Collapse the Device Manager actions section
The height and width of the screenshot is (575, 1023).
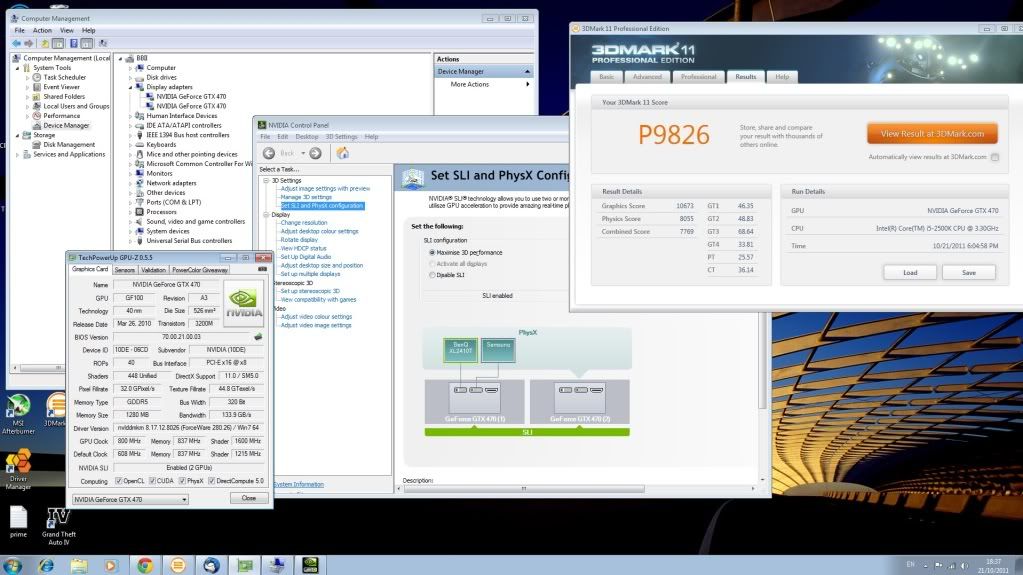pyautogui.click(x=527, y=71)
